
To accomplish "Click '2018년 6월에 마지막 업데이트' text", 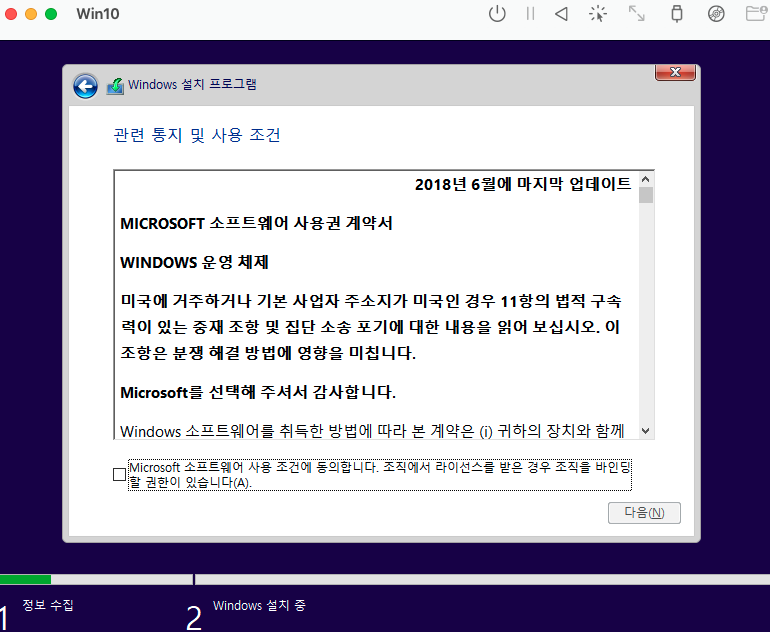I will click(523, 184).
